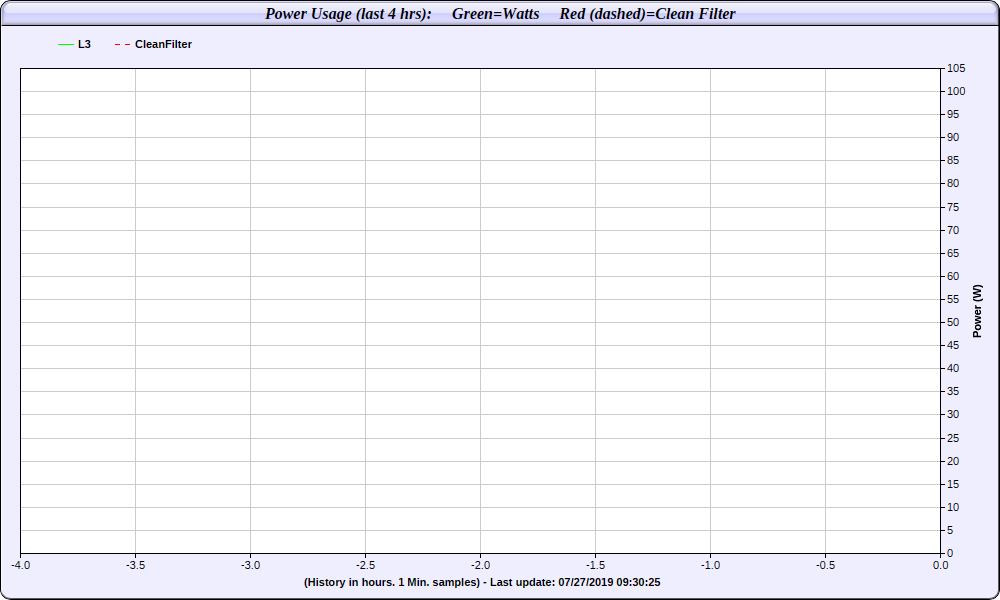Click the 20 y-axis tick label

tap(953, 461)
